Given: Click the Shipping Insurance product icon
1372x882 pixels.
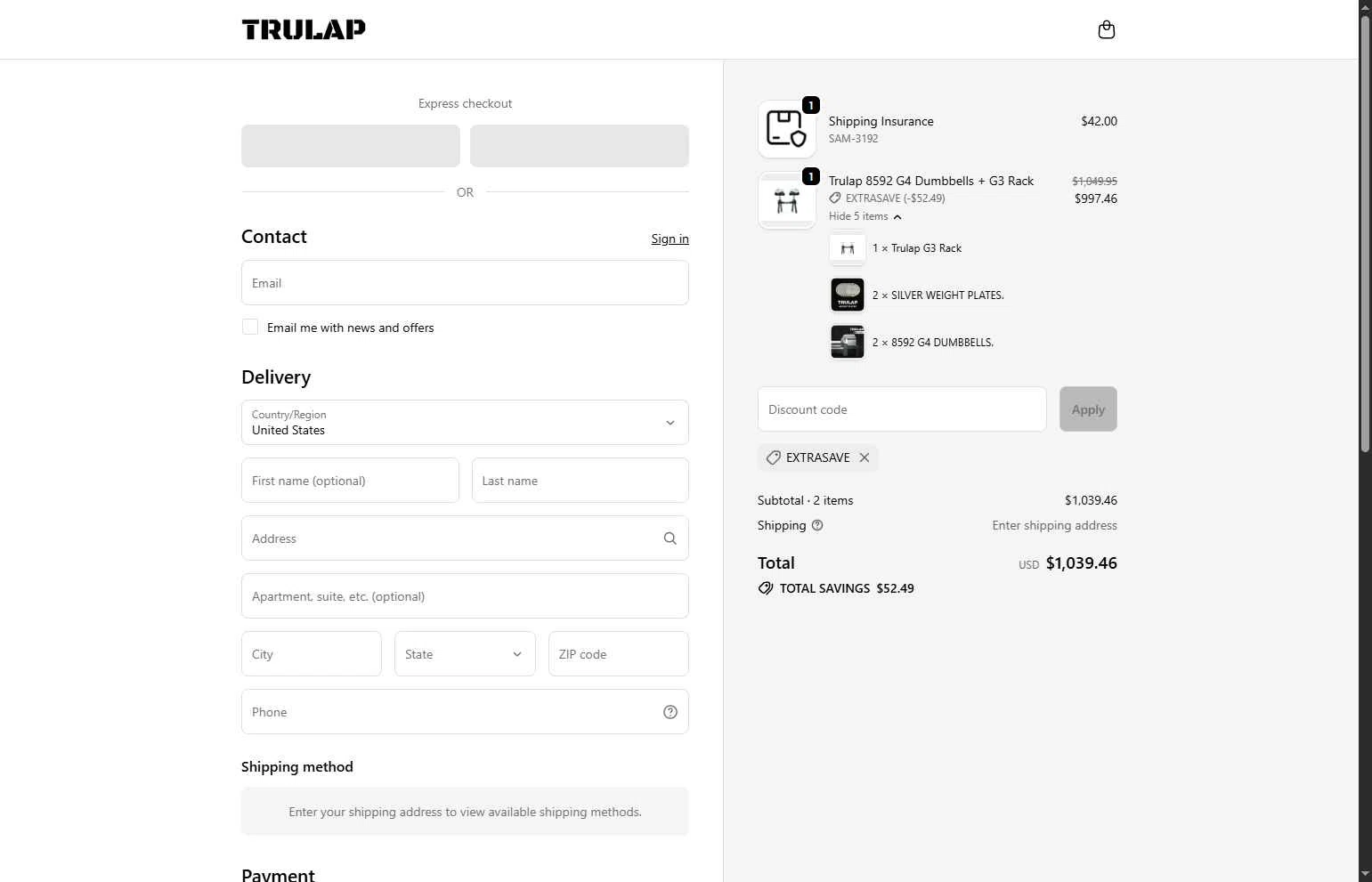Looking at the screenshot, I should 787,129.
